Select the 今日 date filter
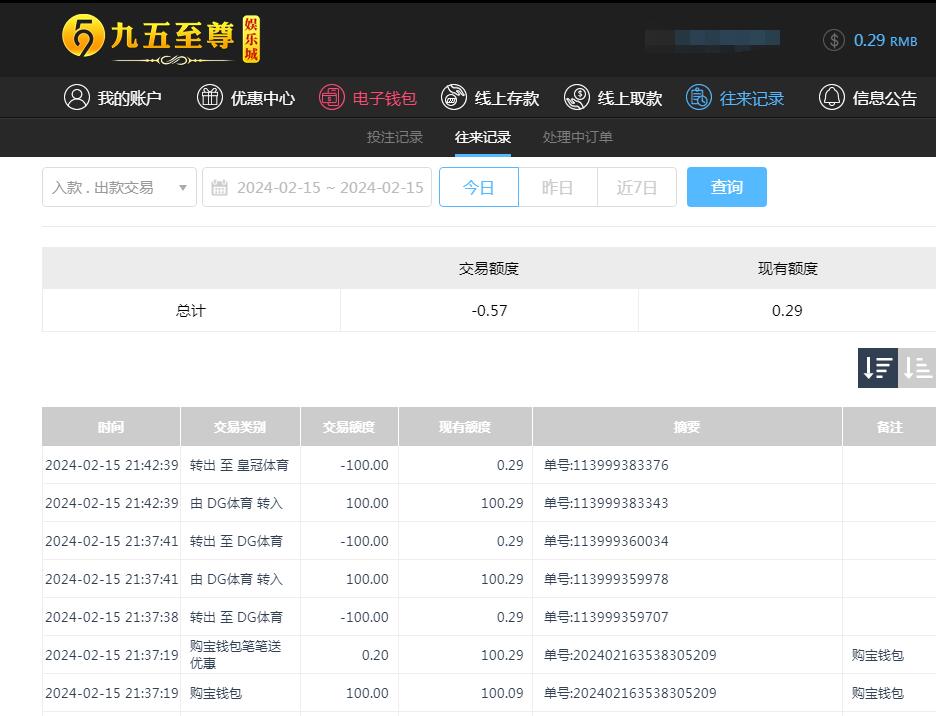936x716 pixels. pyautogui.click(x=479, y=187)
